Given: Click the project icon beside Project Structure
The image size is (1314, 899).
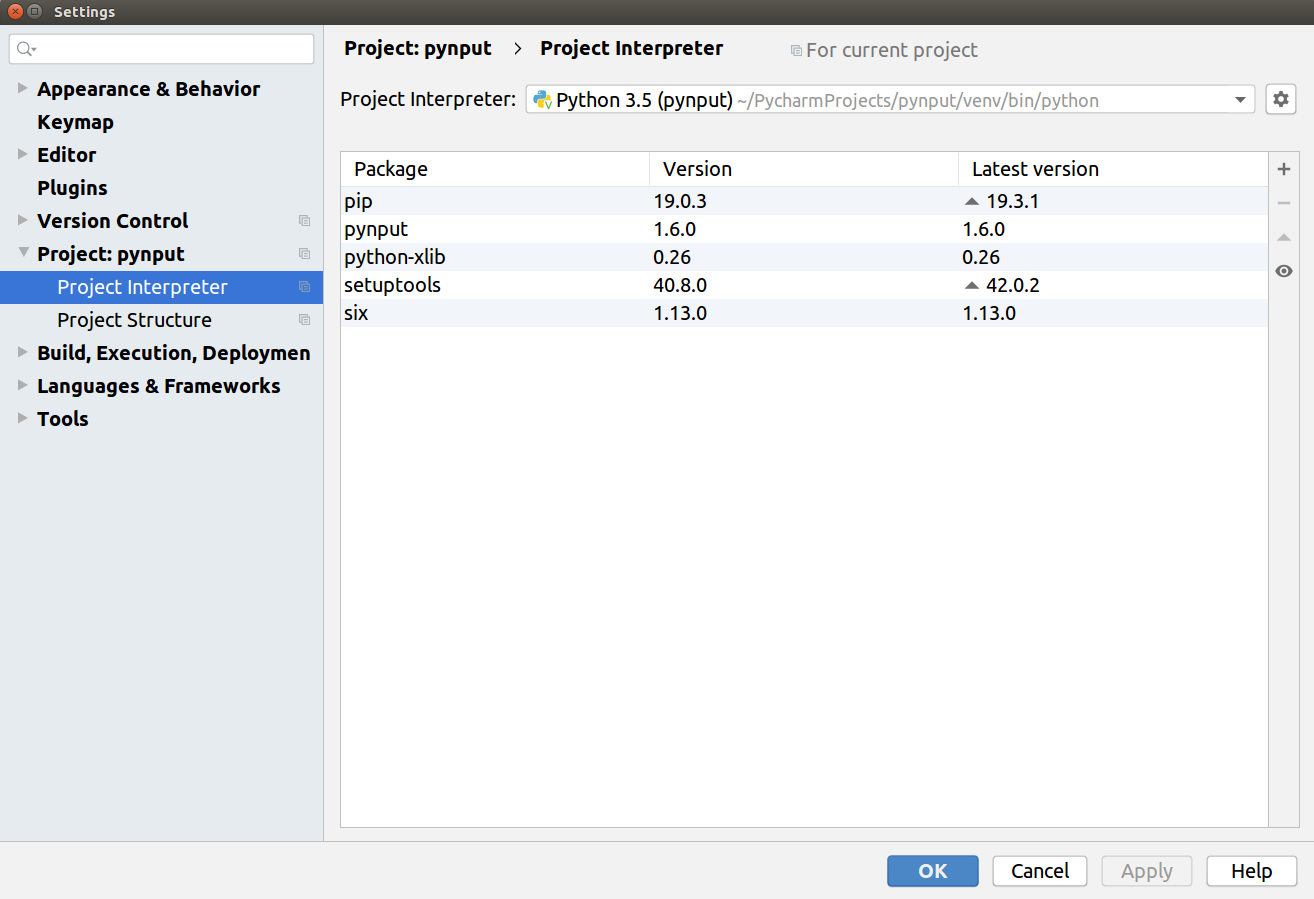Looking at the screenshot, I should pos(304,320).
